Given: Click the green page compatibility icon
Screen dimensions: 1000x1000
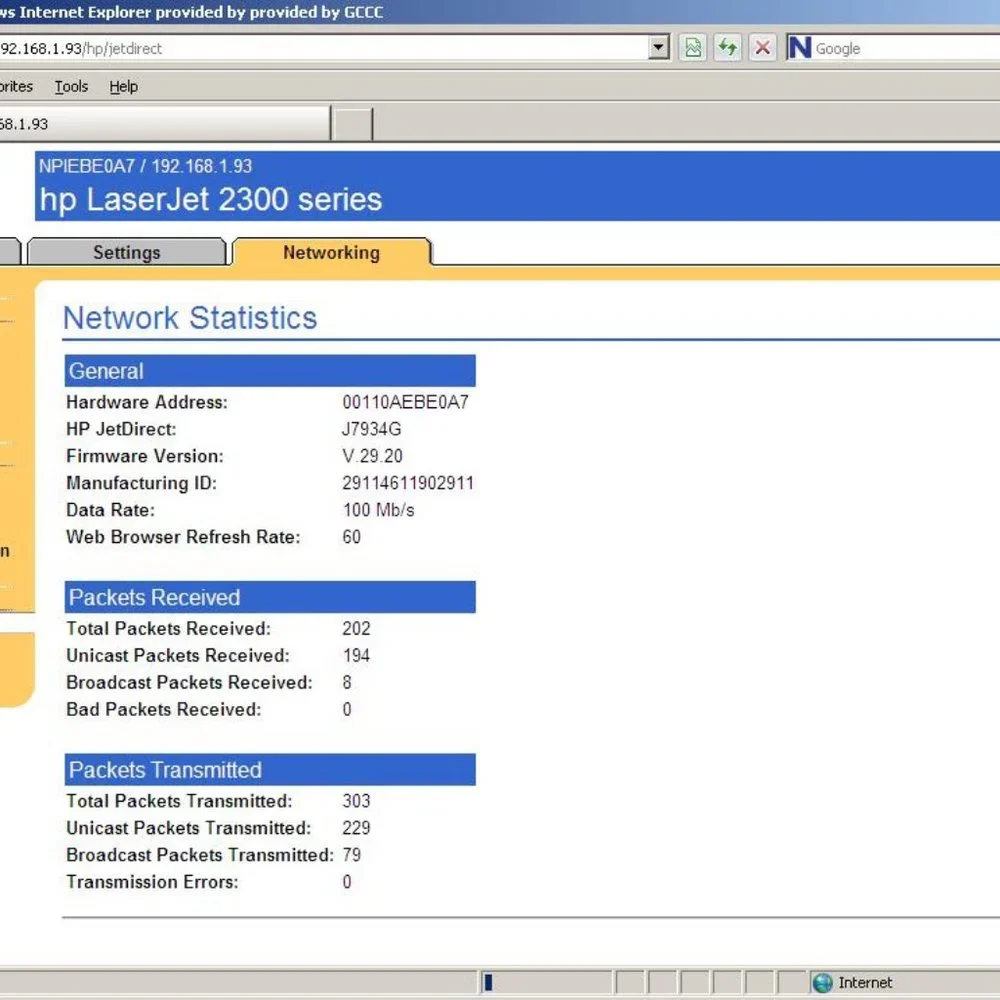Looking at the screenshot, I should click(693, 48).
